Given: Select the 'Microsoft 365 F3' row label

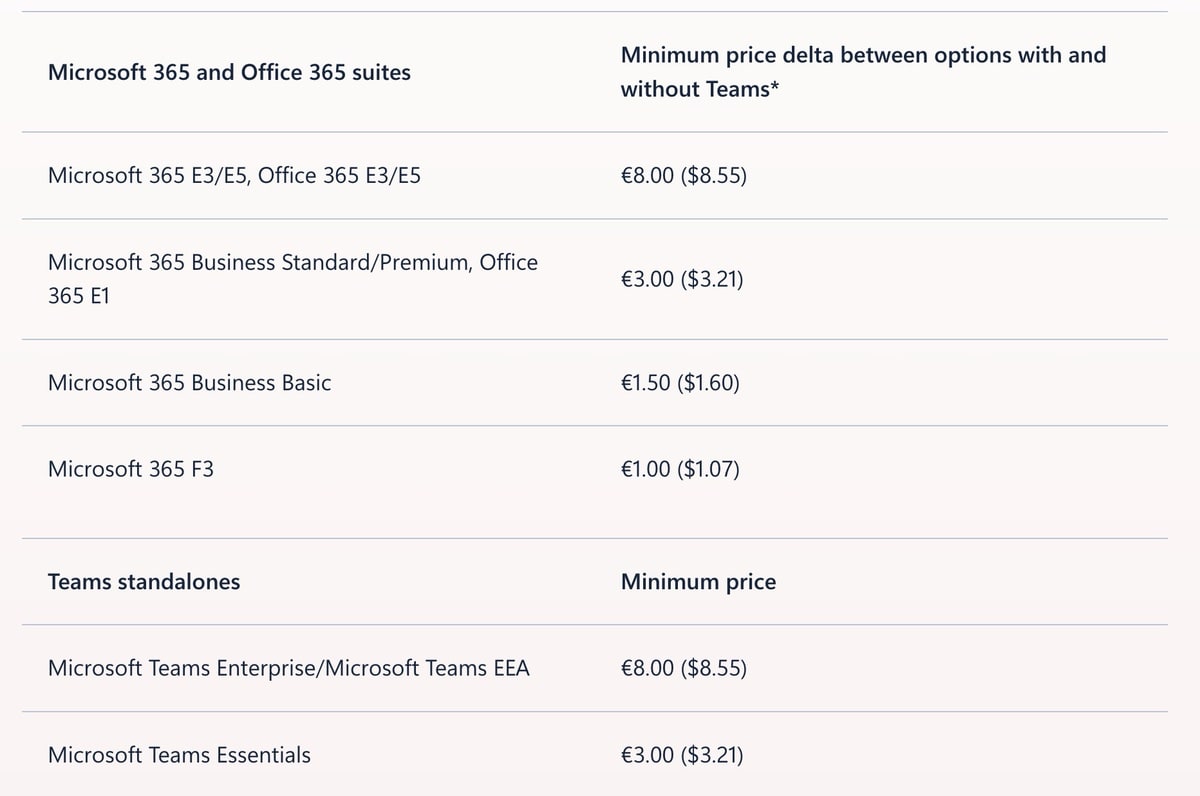Looking at the screenshot, I should click(130, 469).
